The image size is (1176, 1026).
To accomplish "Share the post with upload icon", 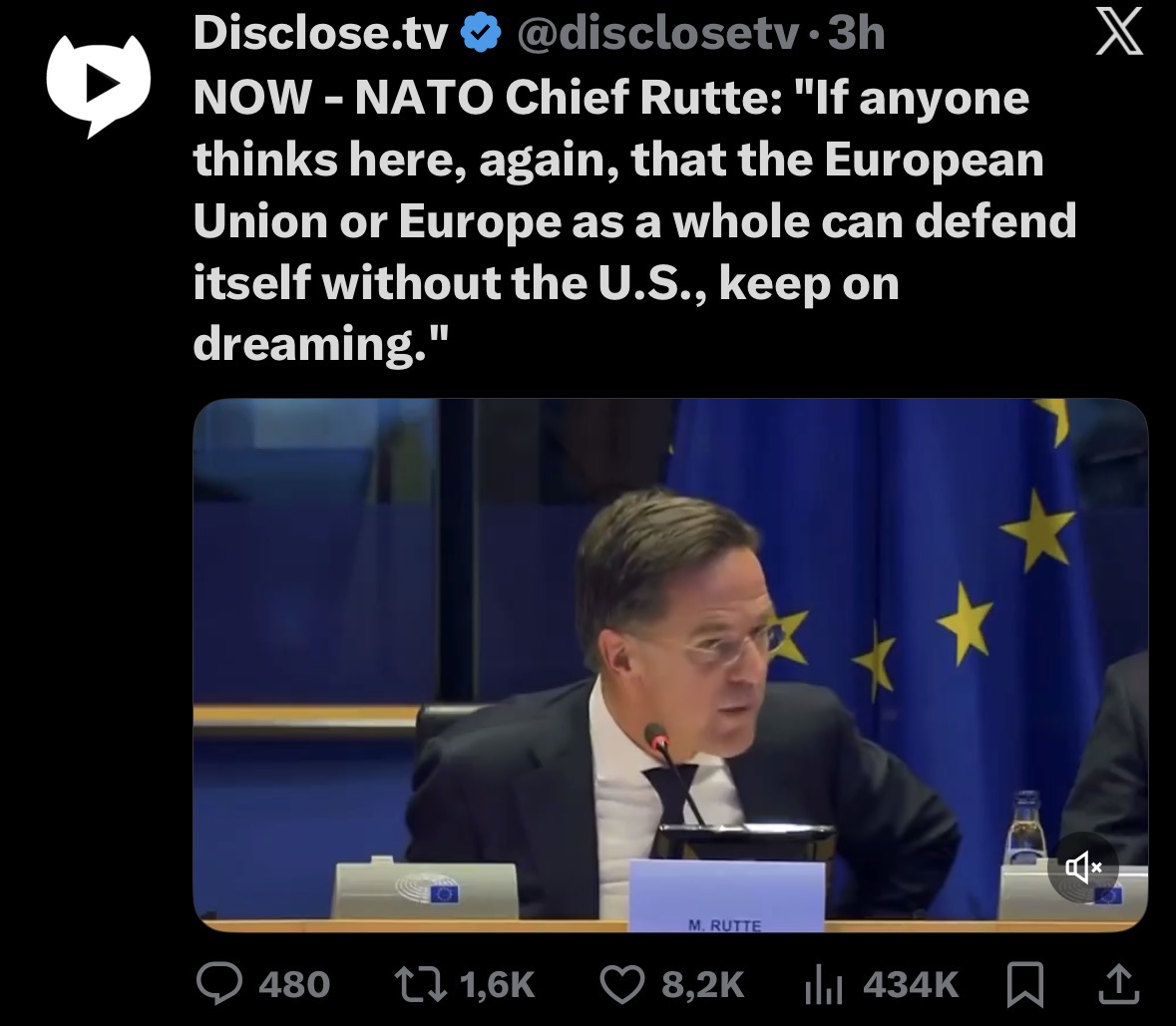I will coord(1118,984).
